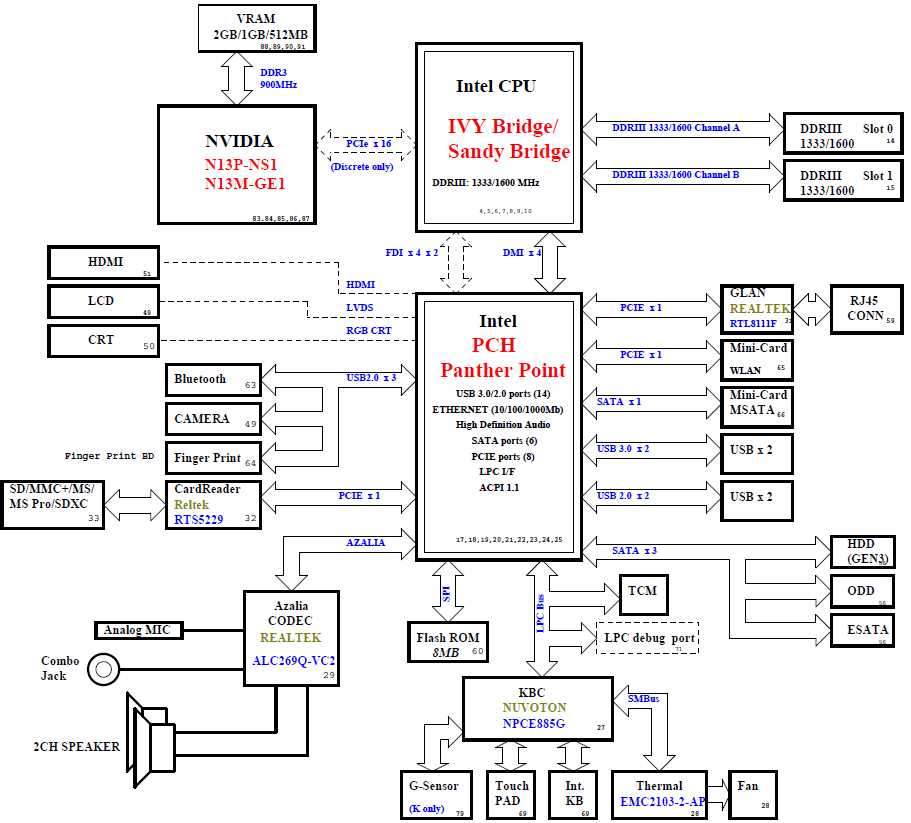Click the 2CH SPEAKER symbol
Viewport: 911px width, 823px height.
[150, 739]
